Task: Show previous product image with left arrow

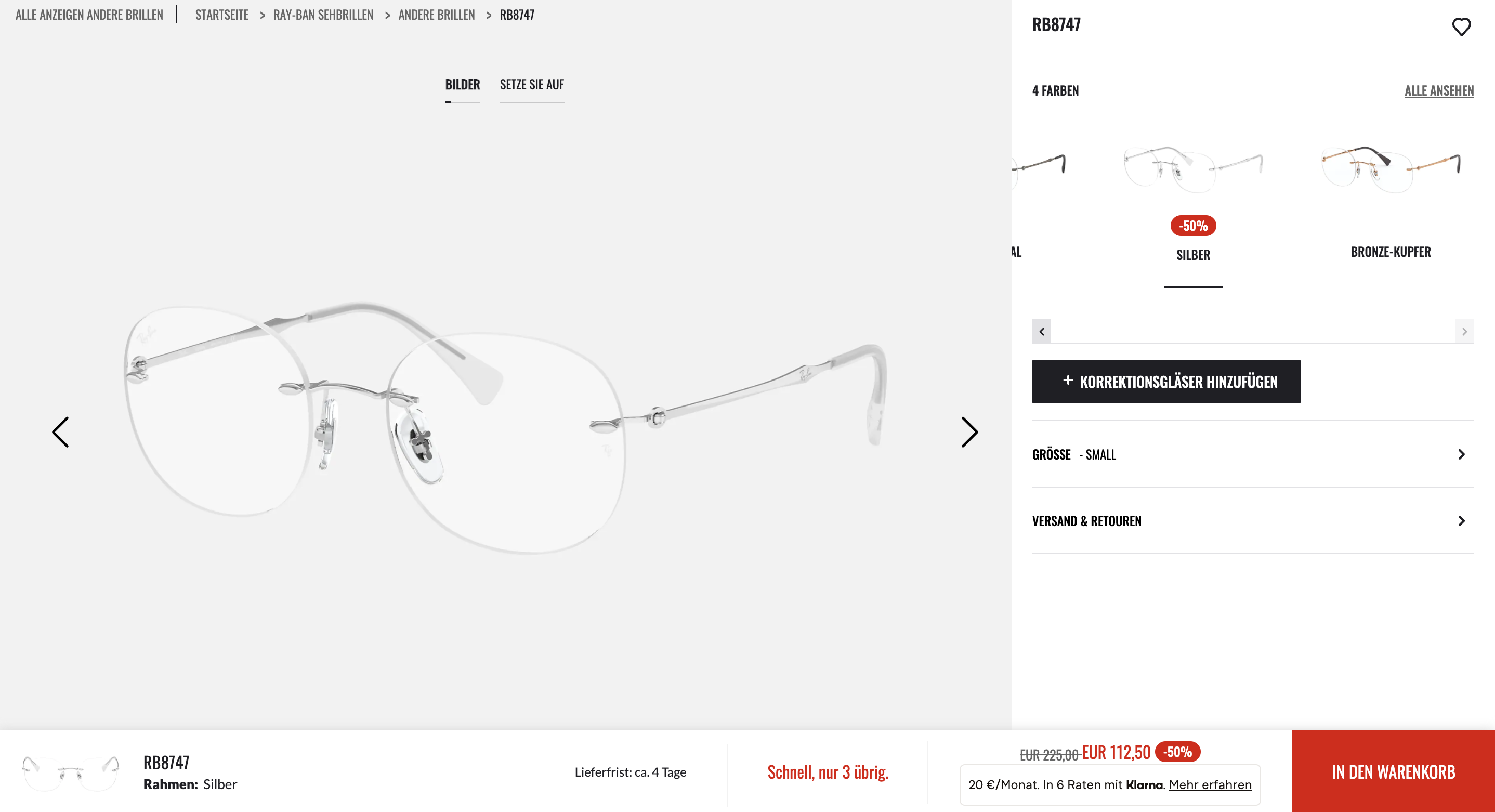Action: pyautogui.click(x=60, y=432)
